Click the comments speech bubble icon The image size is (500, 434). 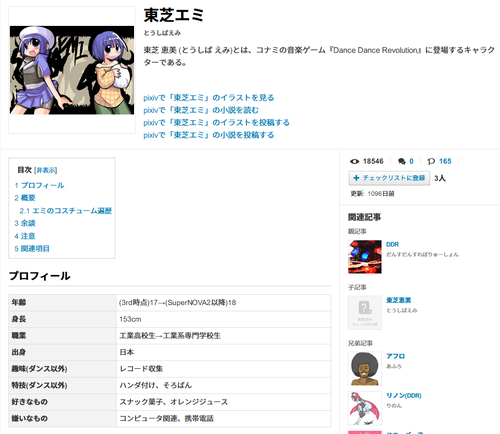click(402, 161)
